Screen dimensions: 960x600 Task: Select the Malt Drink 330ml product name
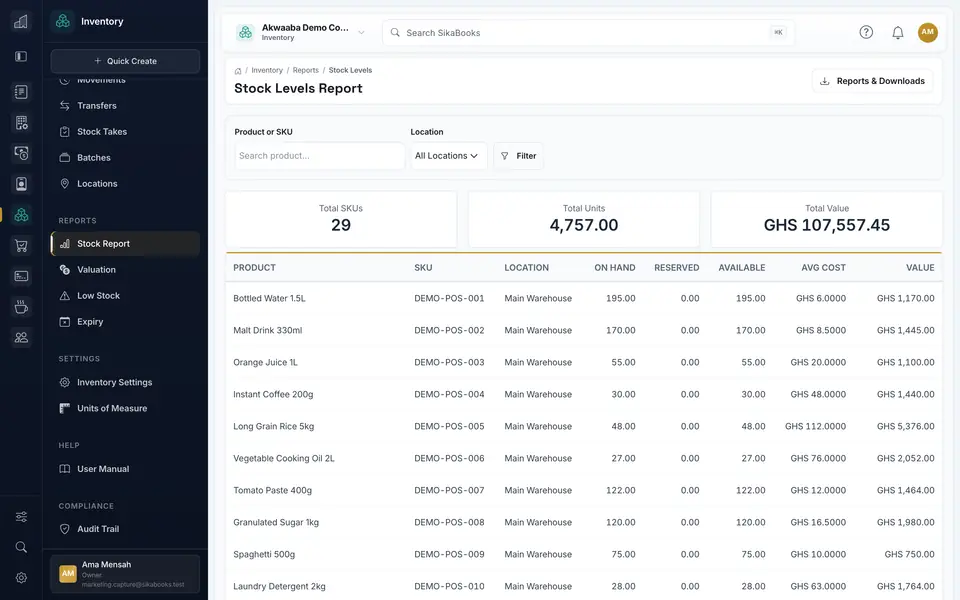point(268,330)
